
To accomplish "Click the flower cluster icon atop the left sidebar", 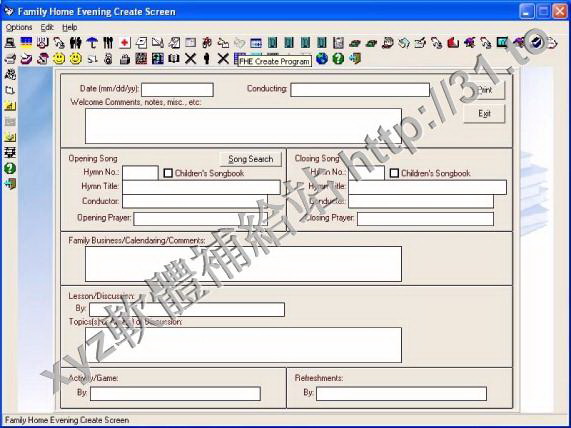I will tap(10, 74).
